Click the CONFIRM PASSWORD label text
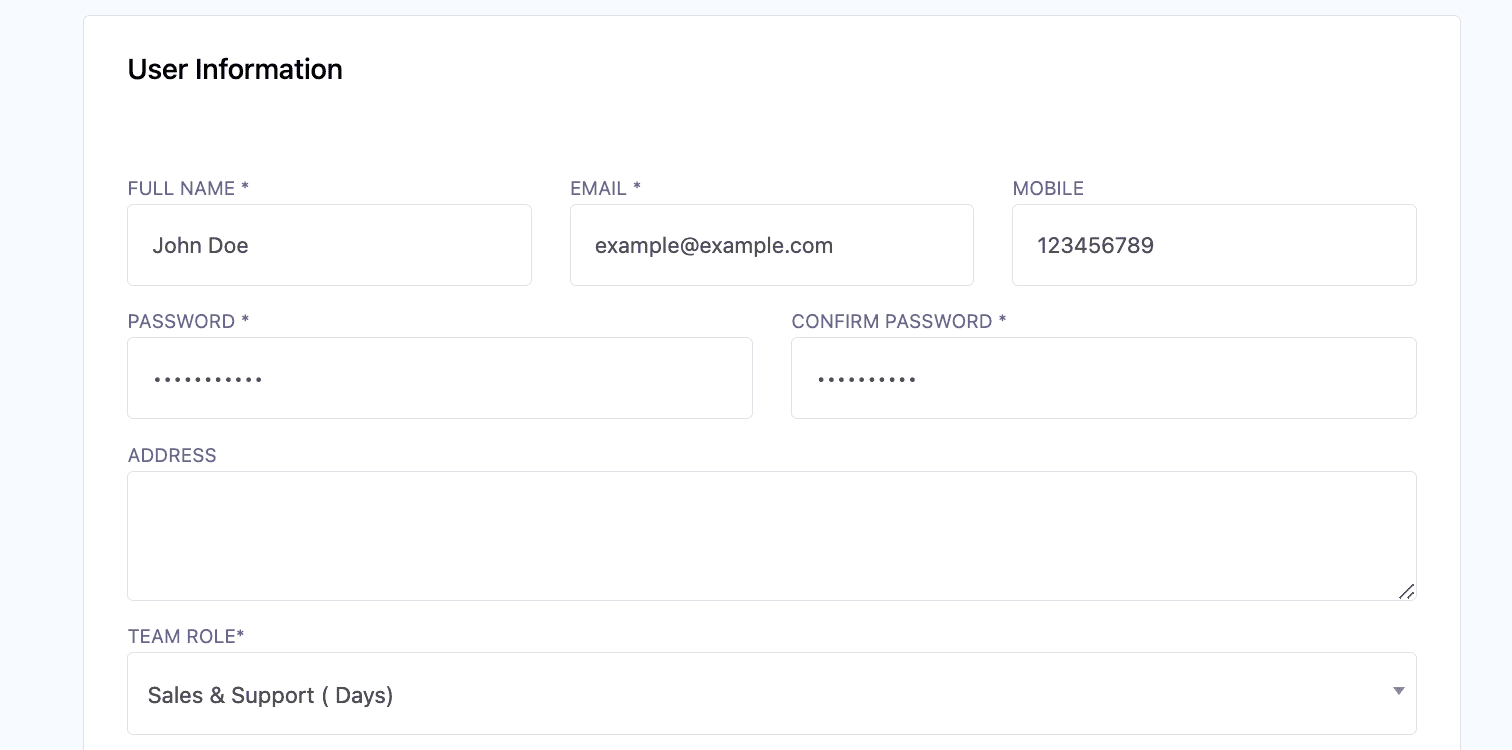1512x750 pixels. (x=891, y=322)
